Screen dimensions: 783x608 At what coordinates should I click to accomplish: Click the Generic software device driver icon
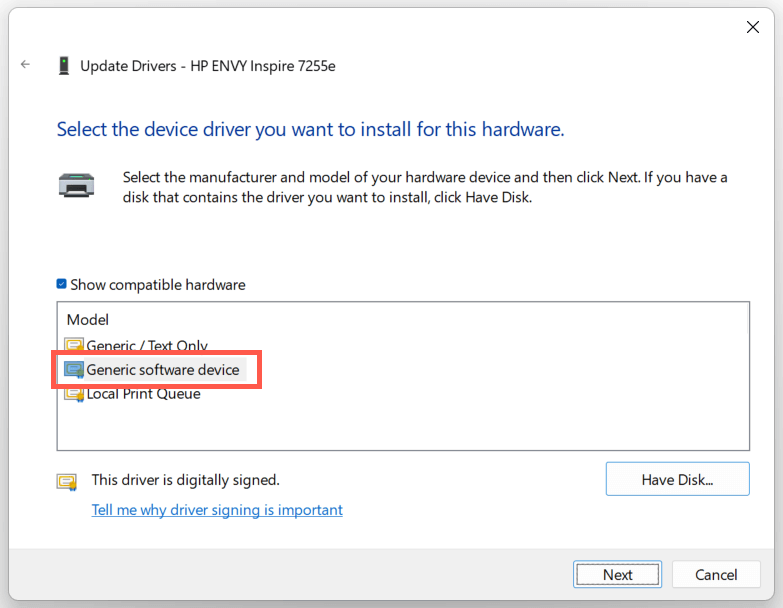(x=74, y=370)
